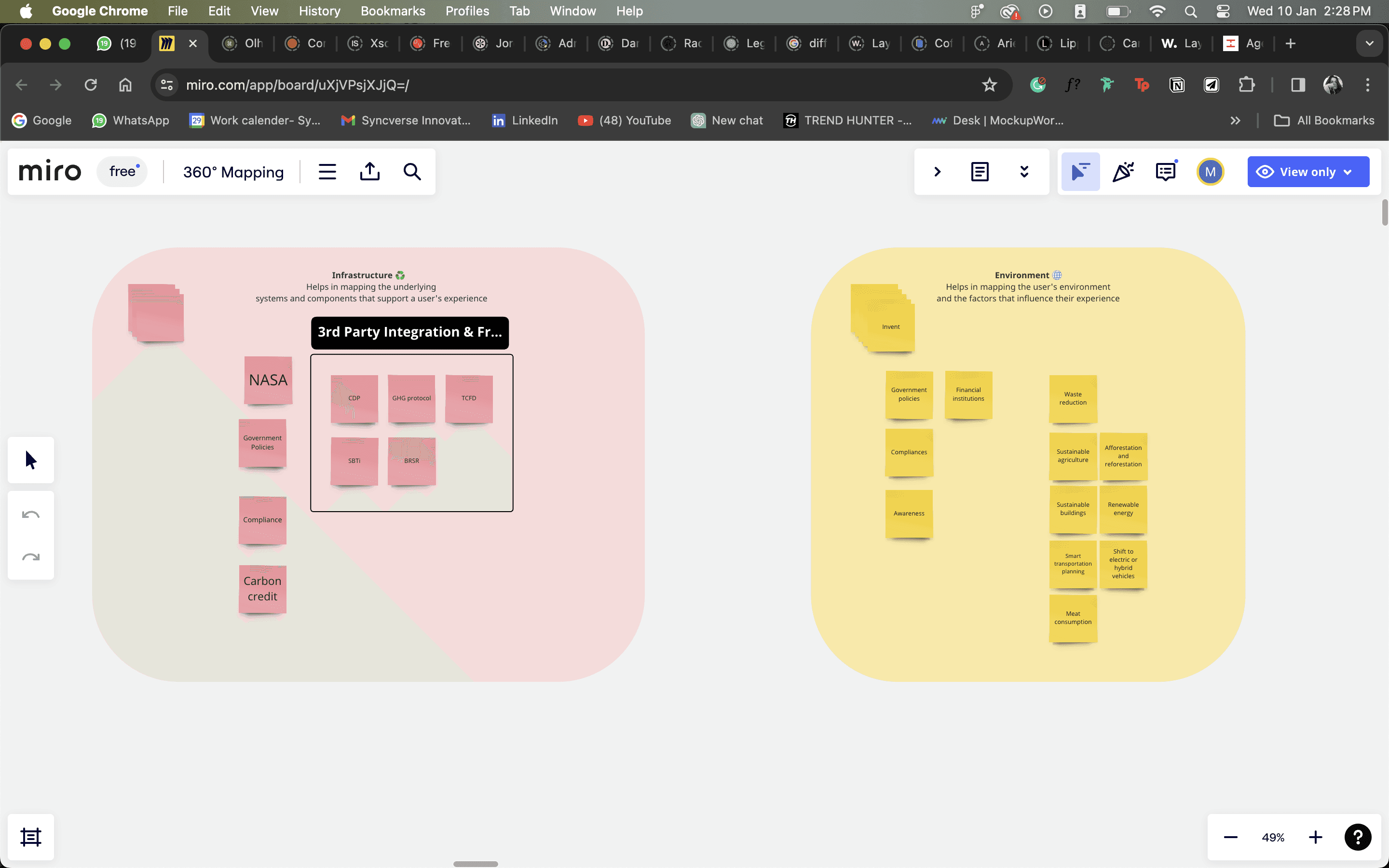
Task: Click the 49% zoom level
Action: 1272,837
